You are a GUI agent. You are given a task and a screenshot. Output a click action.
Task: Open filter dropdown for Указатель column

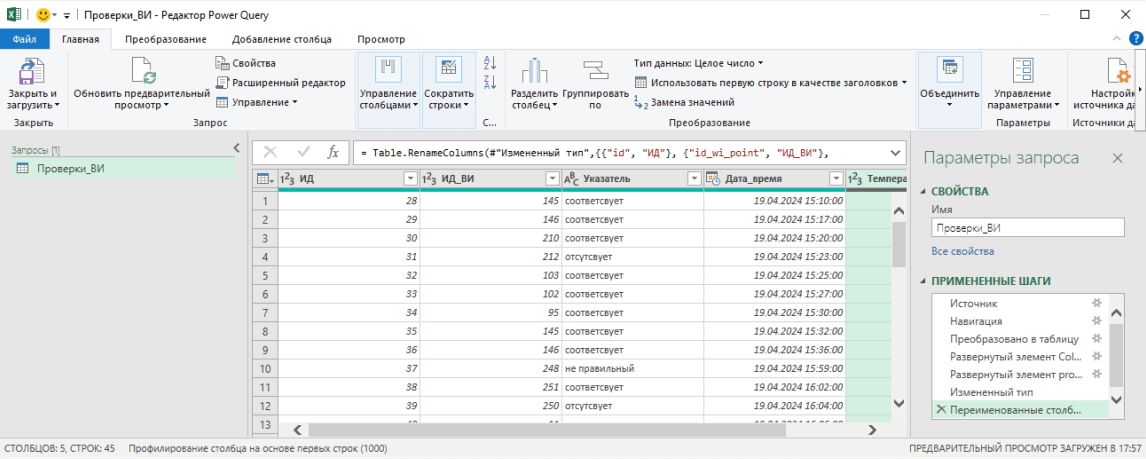tap(695, 179)
